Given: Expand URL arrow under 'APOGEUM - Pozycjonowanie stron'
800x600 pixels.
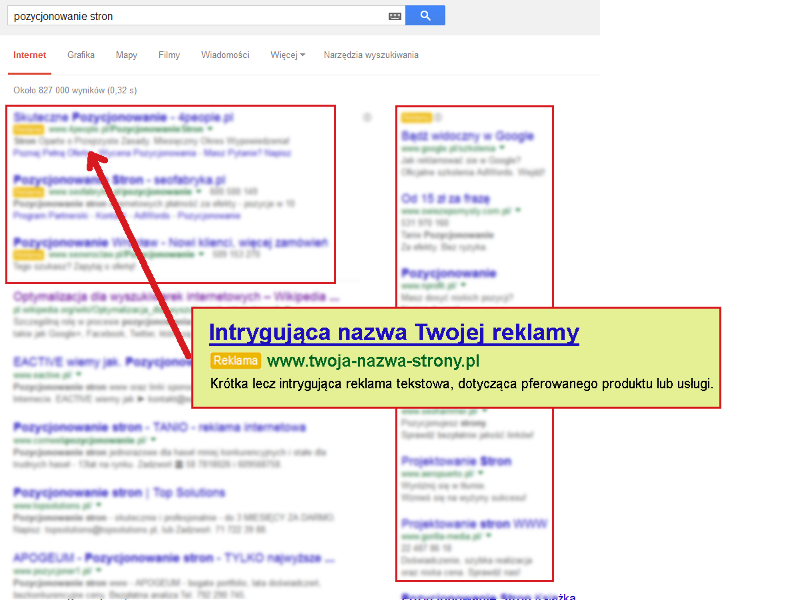Looking at the screenshot, I should [x=98, y=570].
